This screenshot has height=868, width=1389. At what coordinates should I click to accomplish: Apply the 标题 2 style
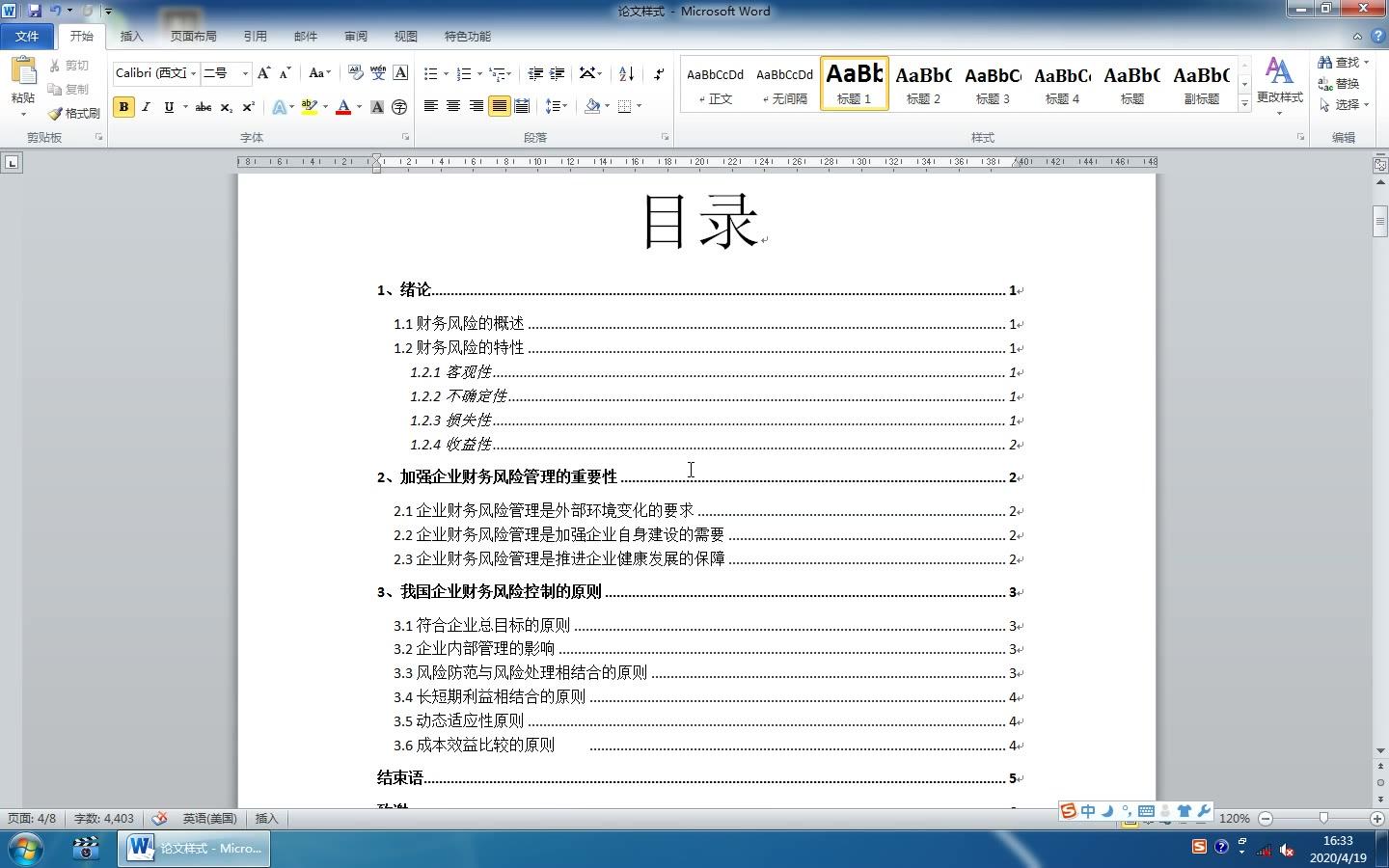click(923, 84)
